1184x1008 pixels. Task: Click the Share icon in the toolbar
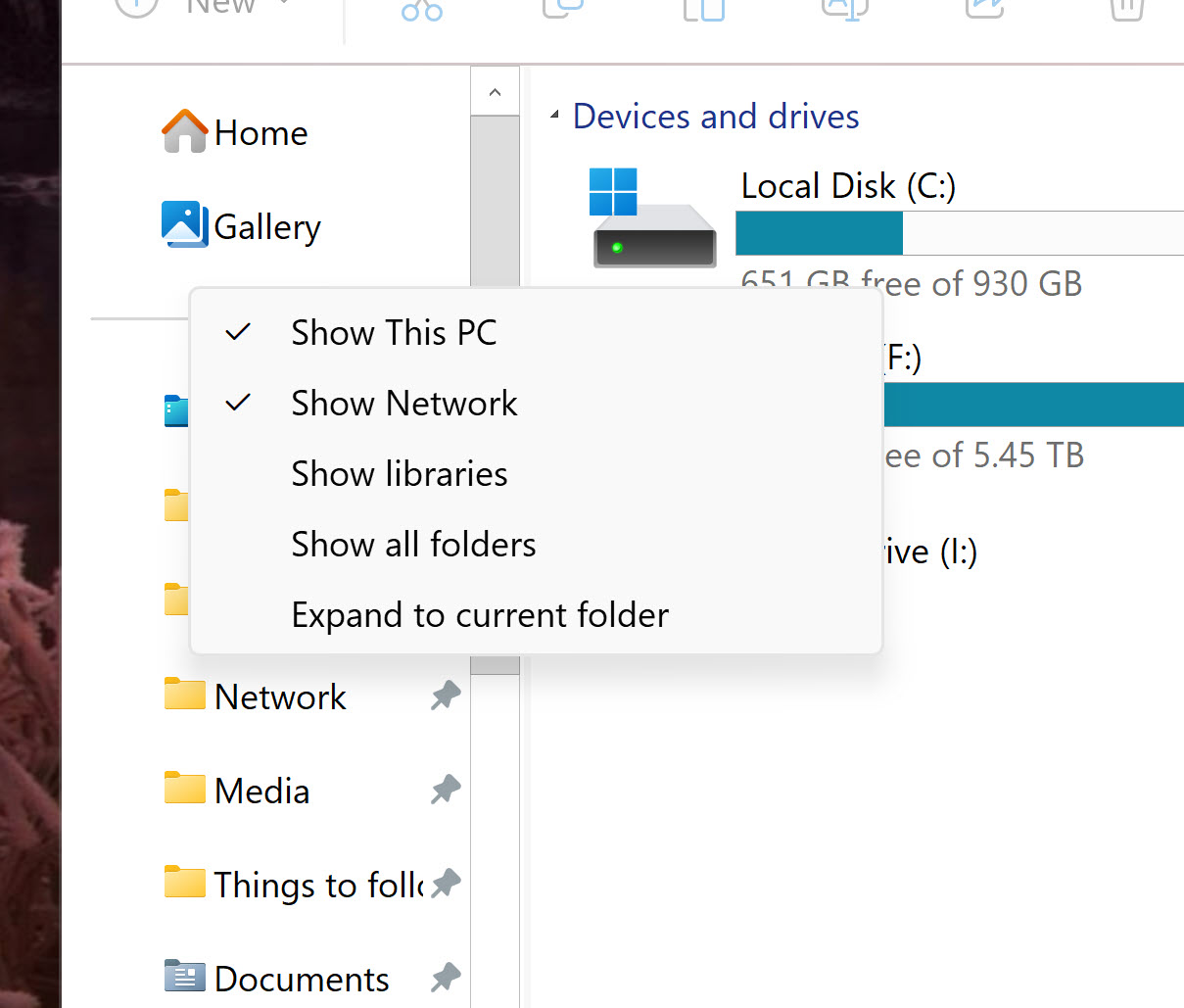[x=983, y=10]
